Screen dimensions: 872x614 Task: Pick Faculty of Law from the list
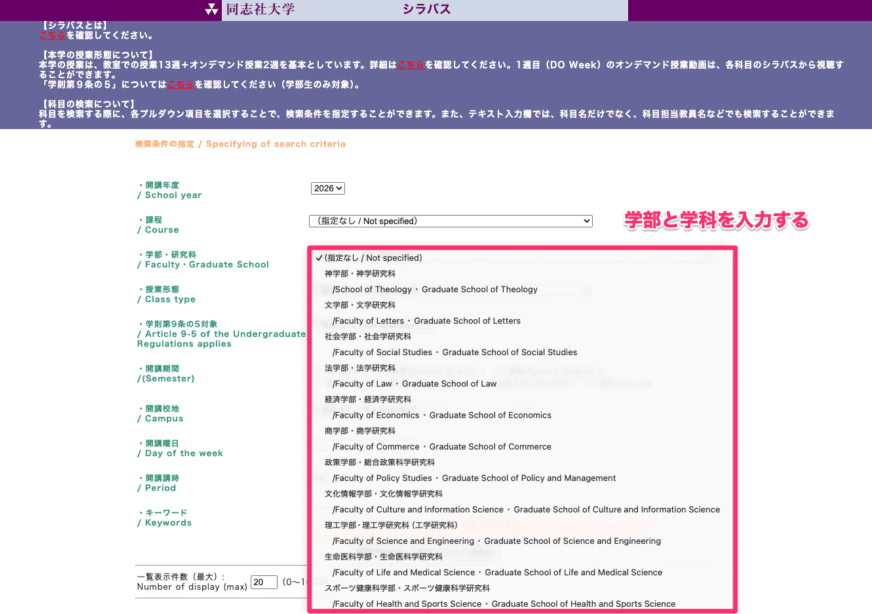coord(415,383)
